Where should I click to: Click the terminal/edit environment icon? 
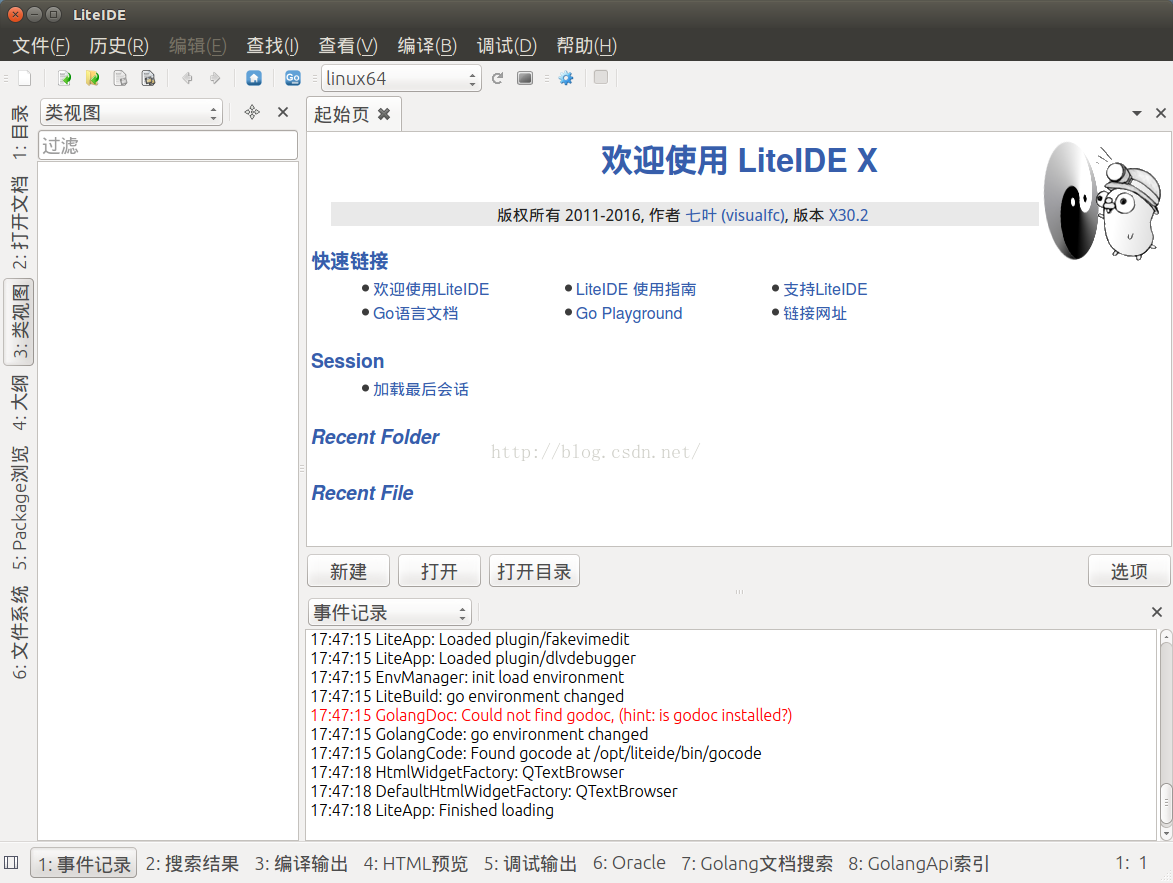(x=525, y=78)
